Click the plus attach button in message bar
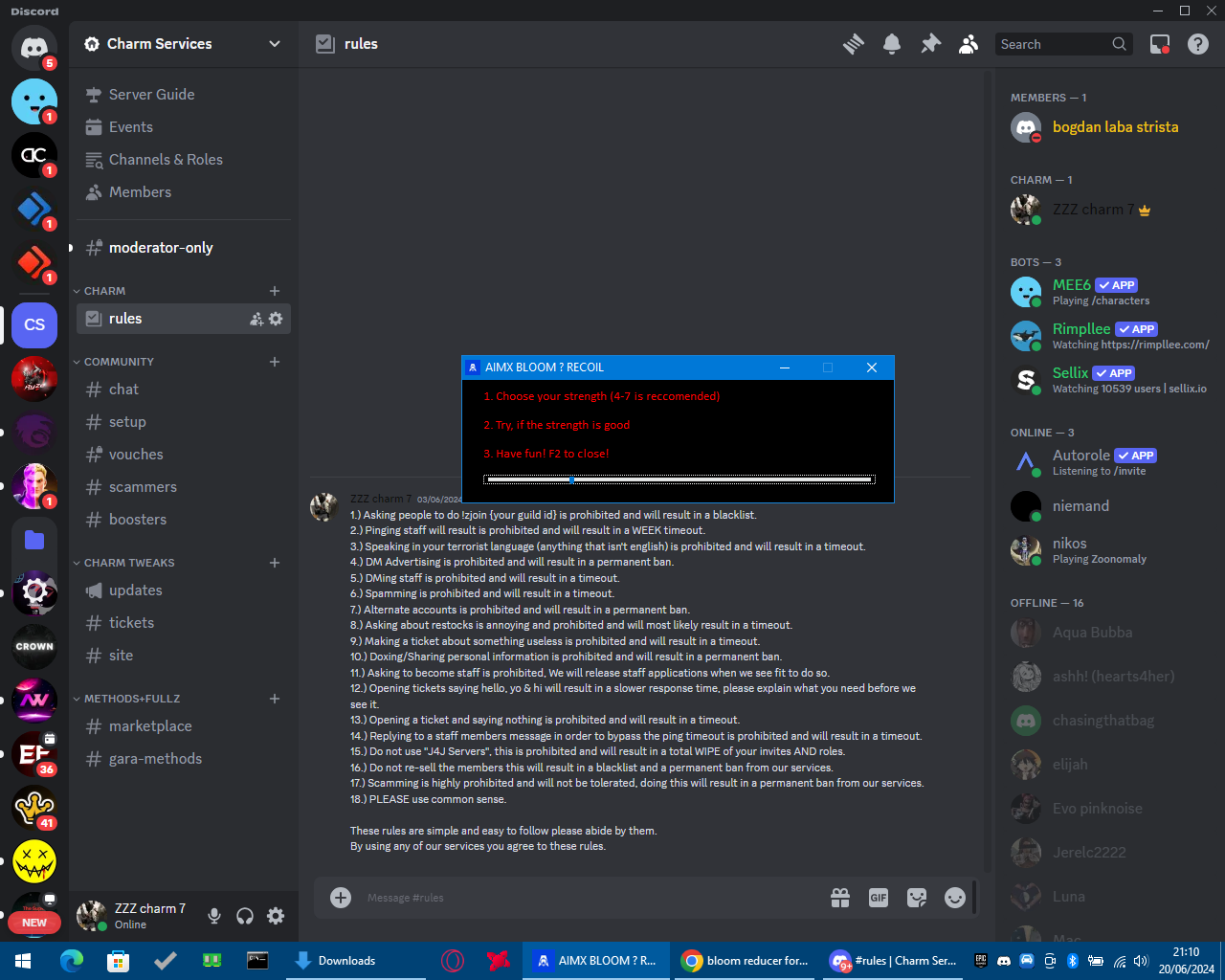1225x980 pixels. point(341,898)
